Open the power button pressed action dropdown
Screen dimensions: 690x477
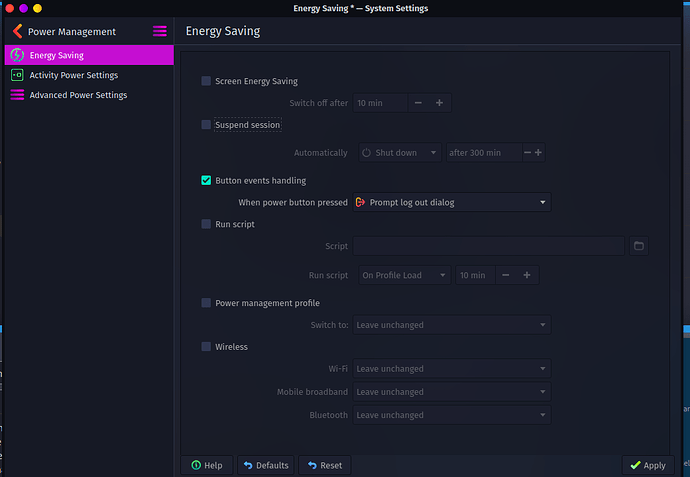[451, 202]
